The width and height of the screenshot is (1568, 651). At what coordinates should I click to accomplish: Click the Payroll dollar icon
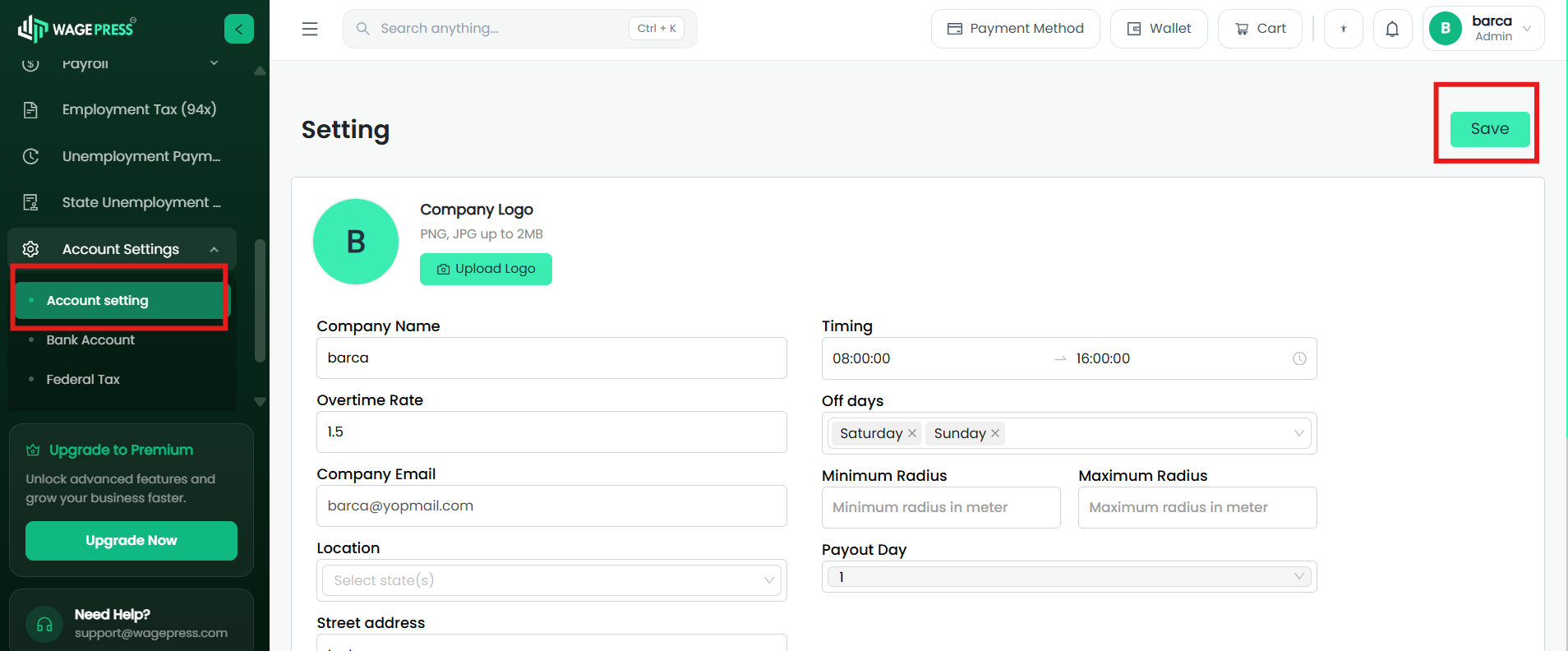[x=30, y=63]
